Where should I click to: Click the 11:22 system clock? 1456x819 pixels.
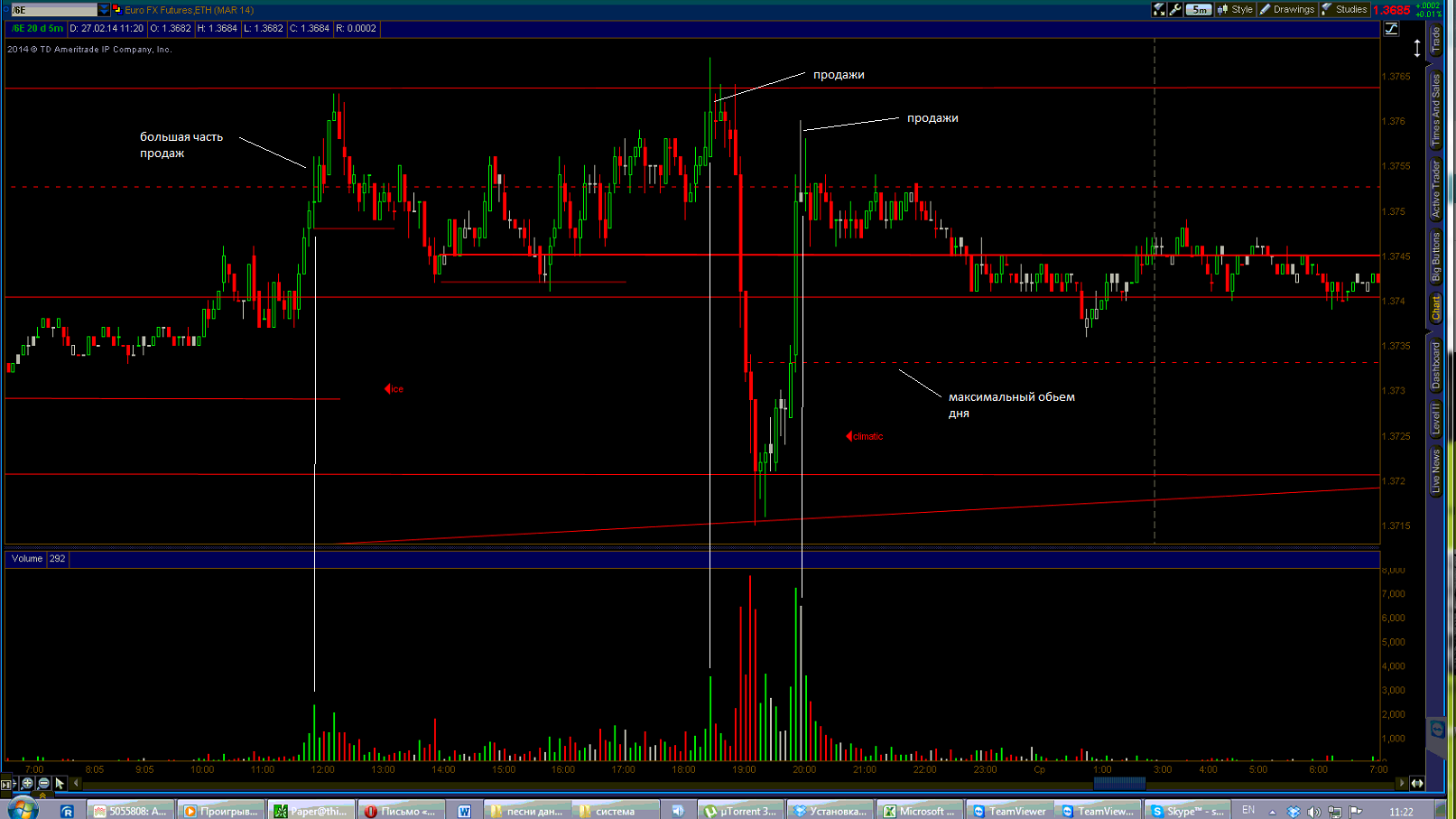tap(1401, 812)
